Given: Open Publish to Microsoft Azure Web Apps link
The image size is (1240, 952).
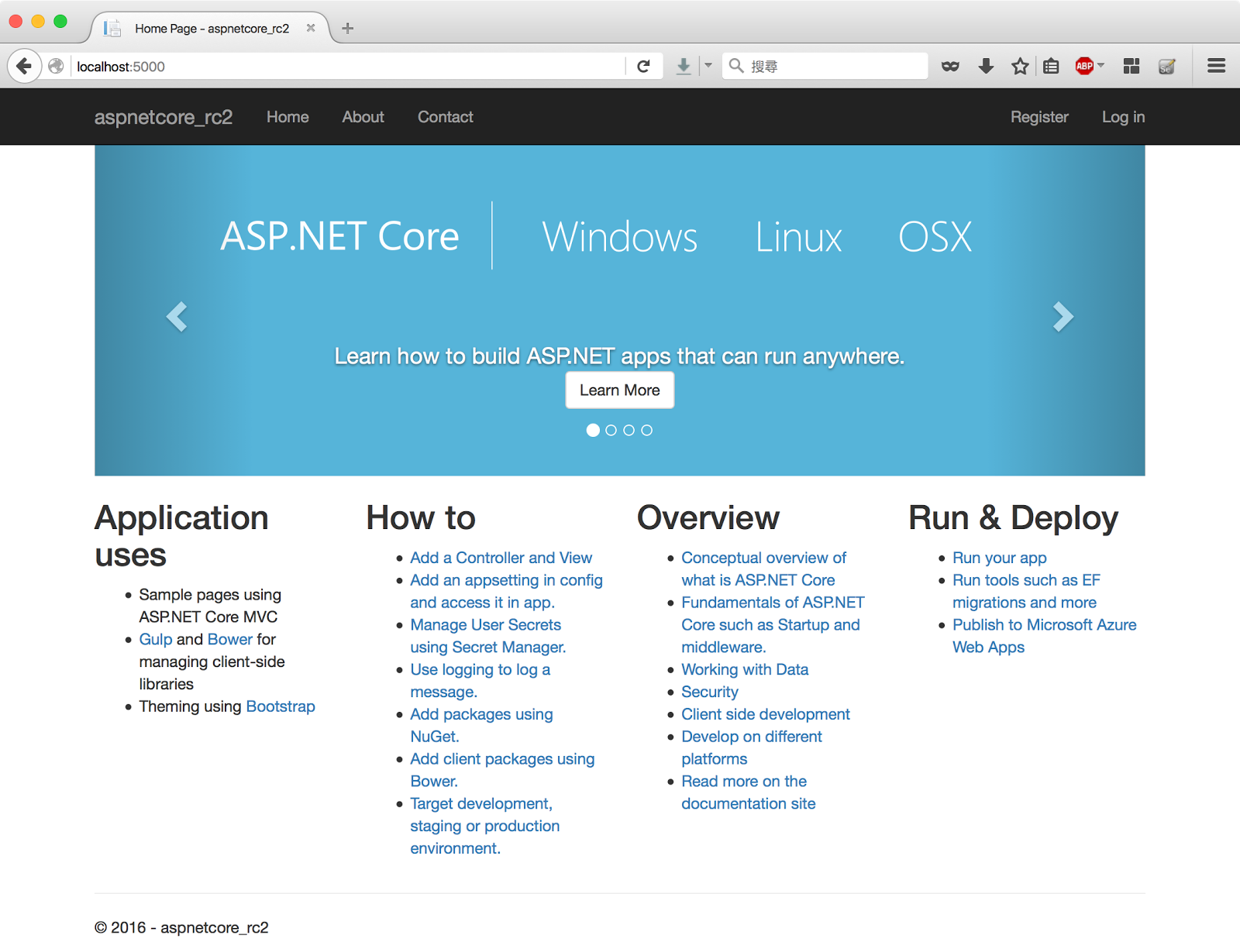Looking at the screenshot, I should pyautogui.click(x=1044, y=636).
